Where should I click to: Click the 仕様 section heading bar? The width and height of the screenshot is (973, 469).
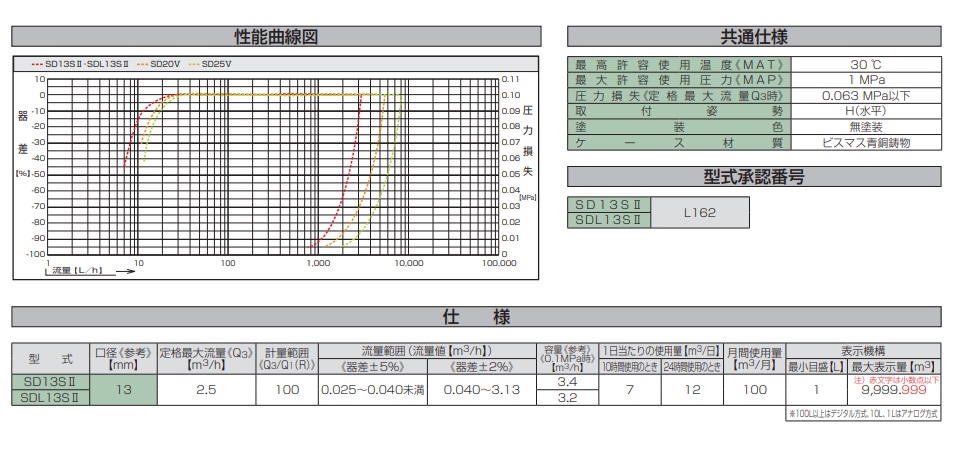click(476, 317)
